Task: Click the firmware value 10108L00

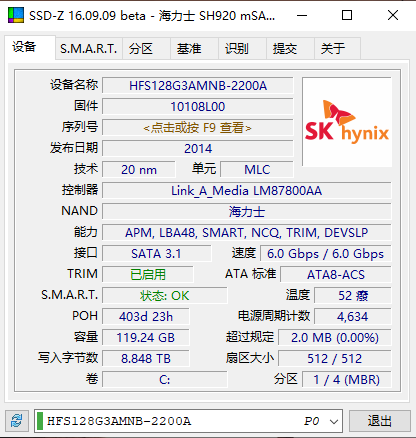Action: coord(198,107)
